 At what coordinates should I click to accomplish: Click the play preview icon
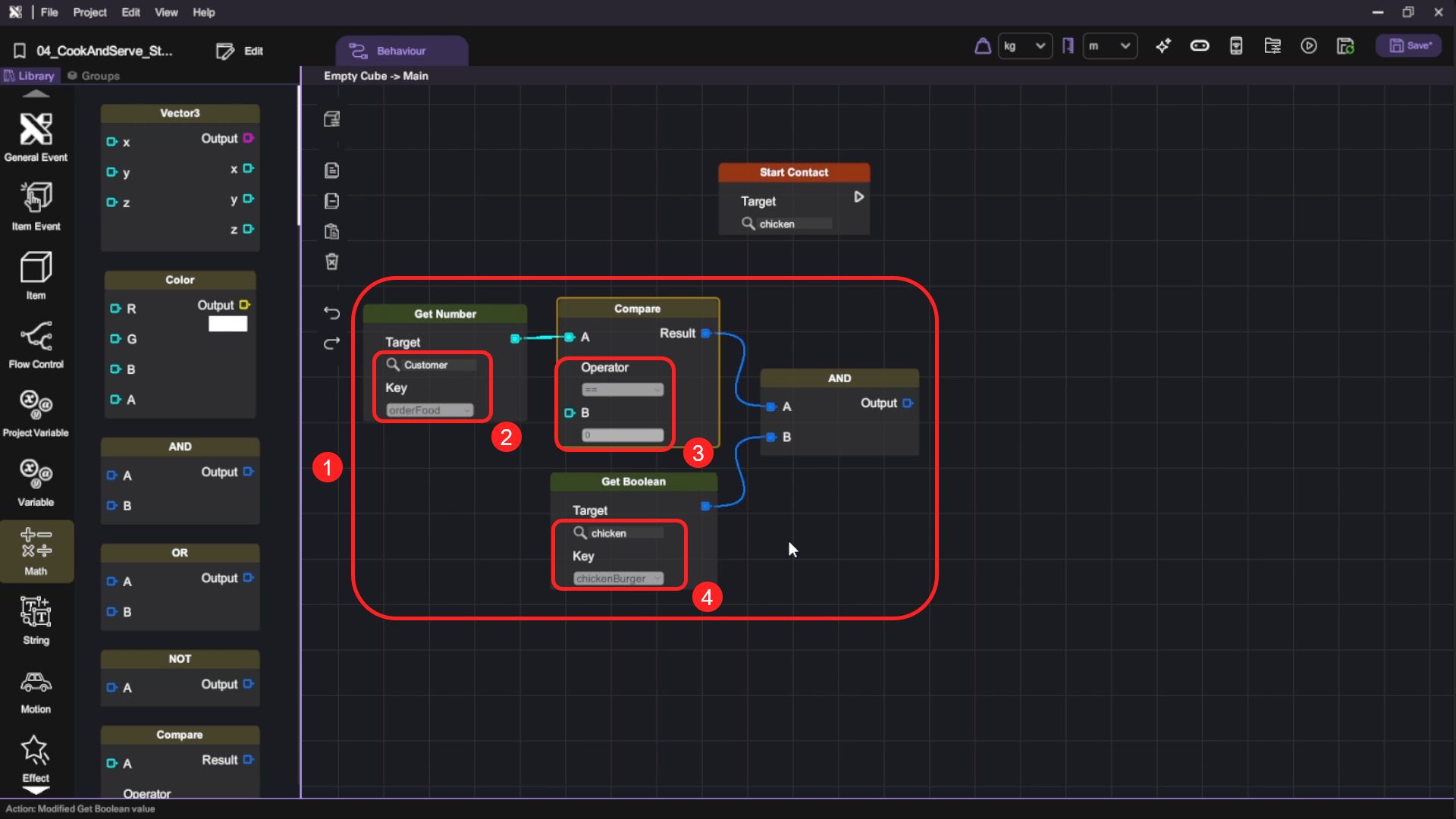[x=1308, y=46]
